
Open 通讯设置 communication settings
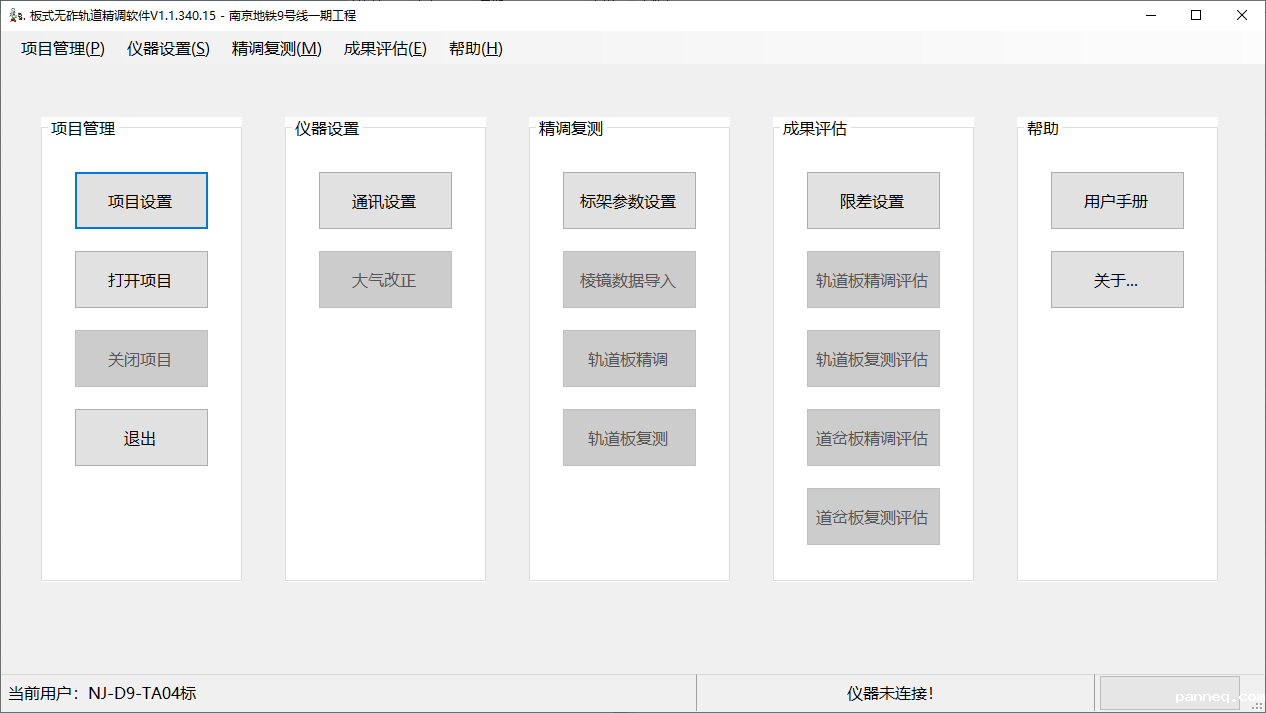385,201
